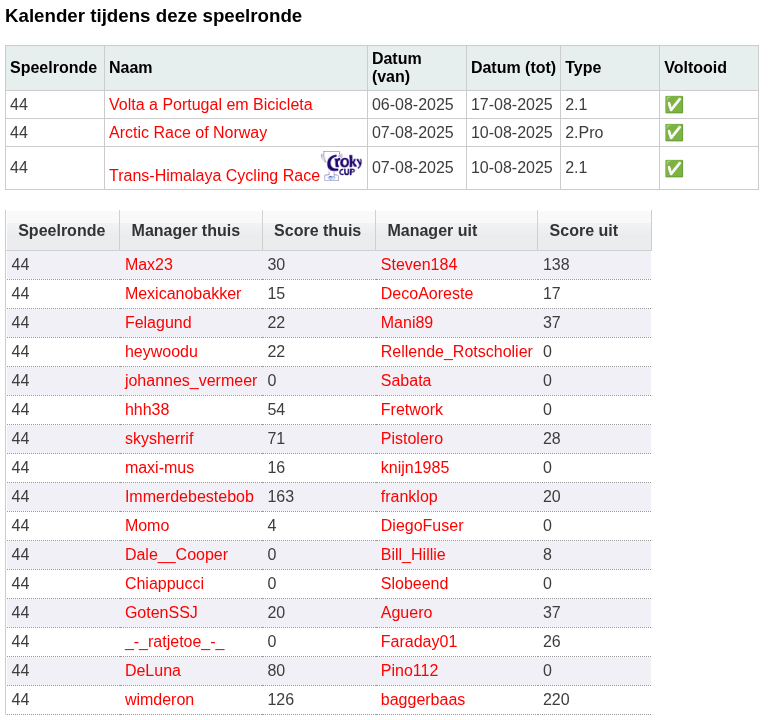
Task: Open Trans-Himalaya Cycling Race details
Action: pos(214,175)
